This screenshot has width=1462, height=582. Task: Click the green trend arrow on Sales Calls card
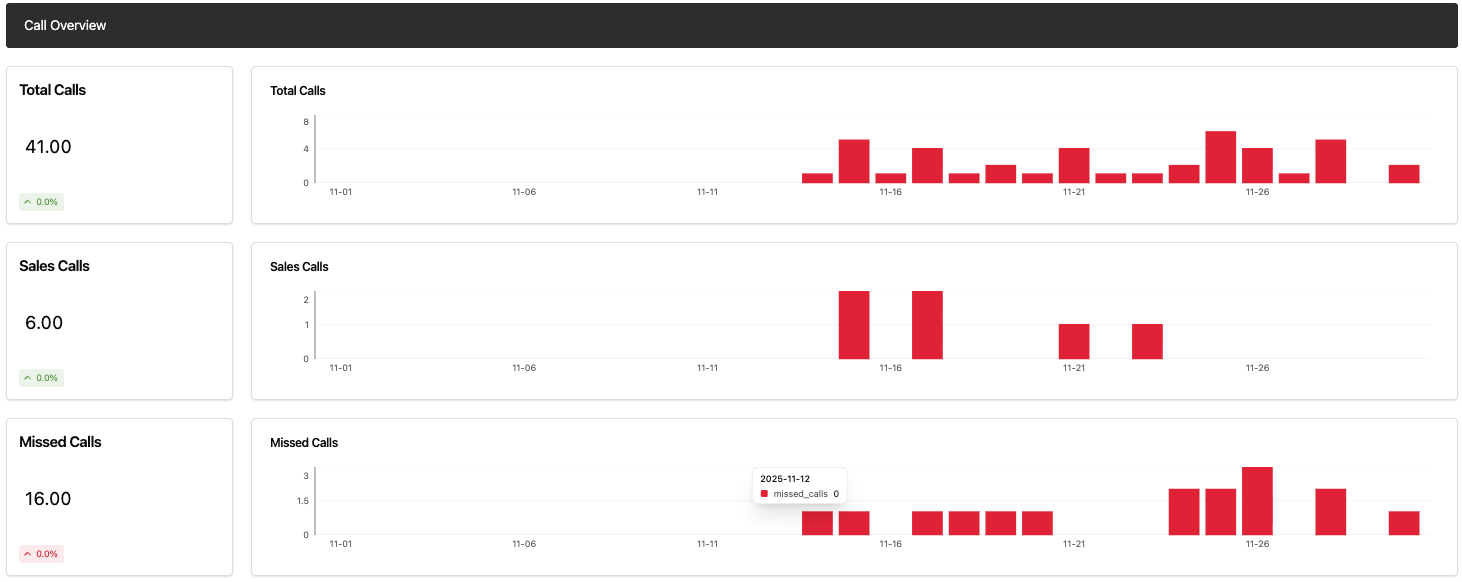[x=27, y=377]
